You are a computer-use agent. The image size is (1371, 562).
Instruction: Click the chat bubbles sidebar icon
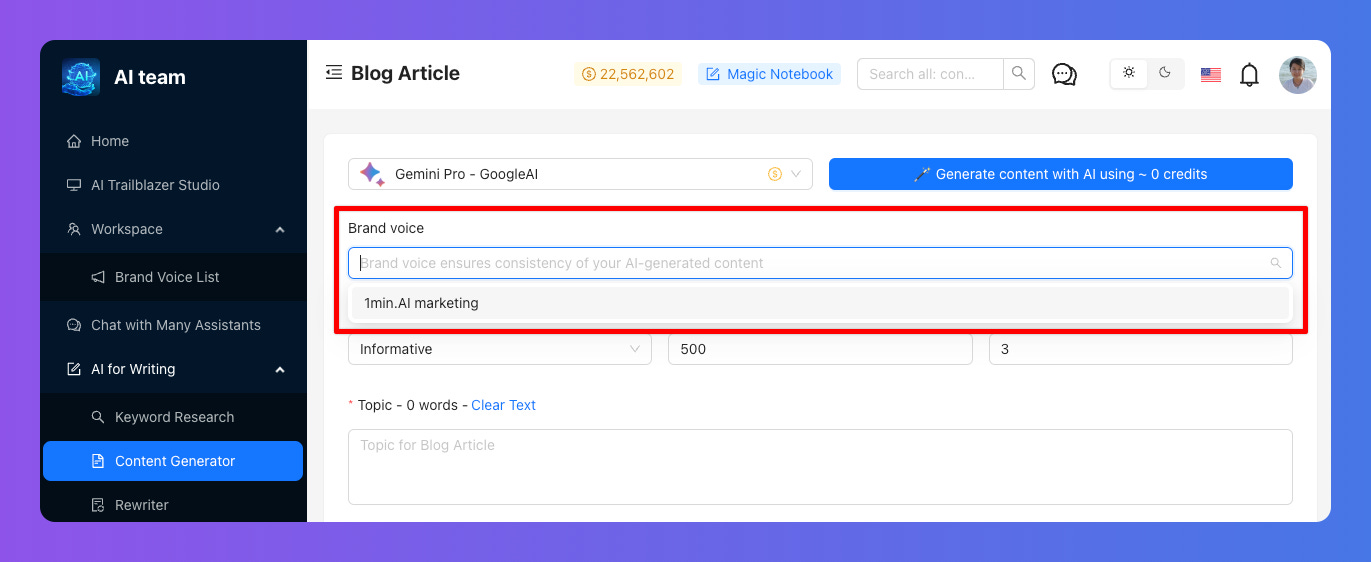pyautogui.click(x=74, y=325)
